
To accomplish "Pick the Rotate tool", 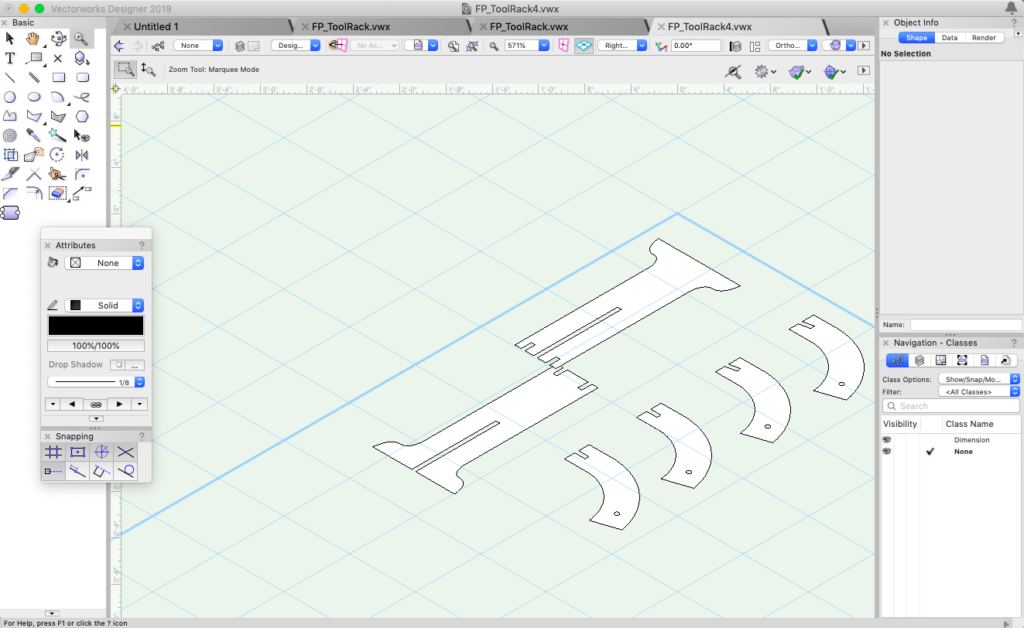I will tap(58, 155).
